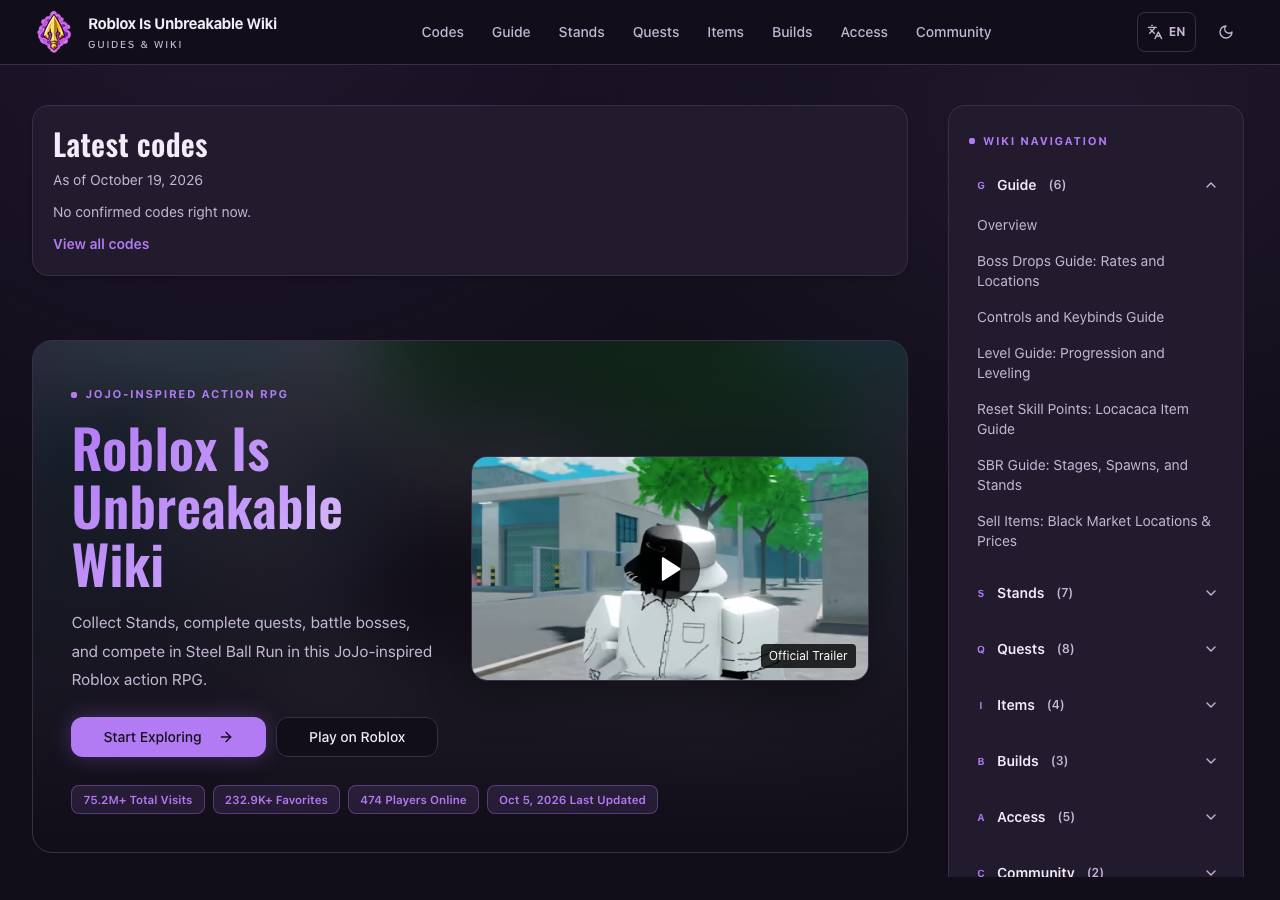Play the official trailer video
Screen dimensions: 1280x900
pyautogui.click(x=670, y=569)
